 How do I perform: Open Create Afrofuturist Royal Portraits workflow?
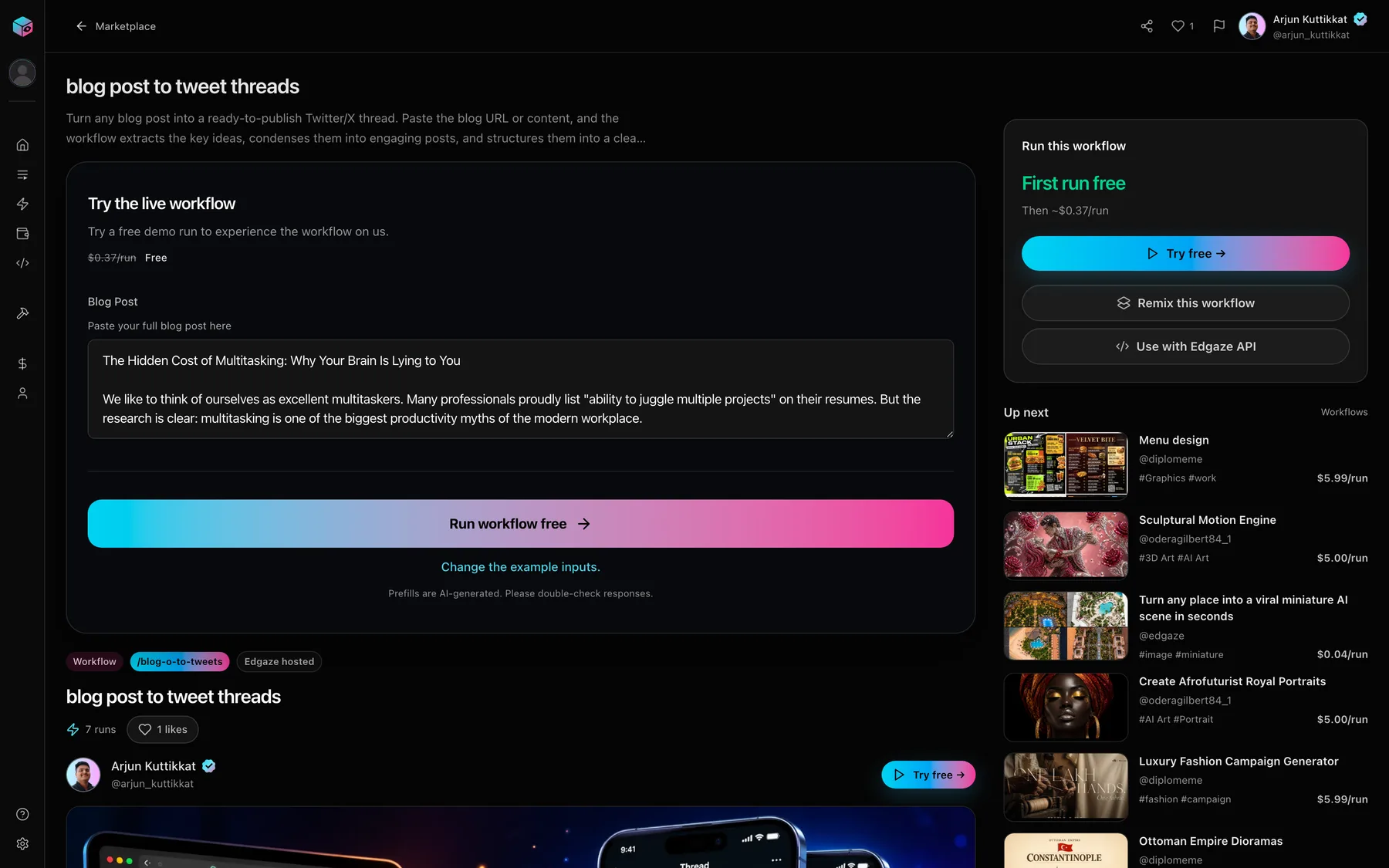point(1185,707)
